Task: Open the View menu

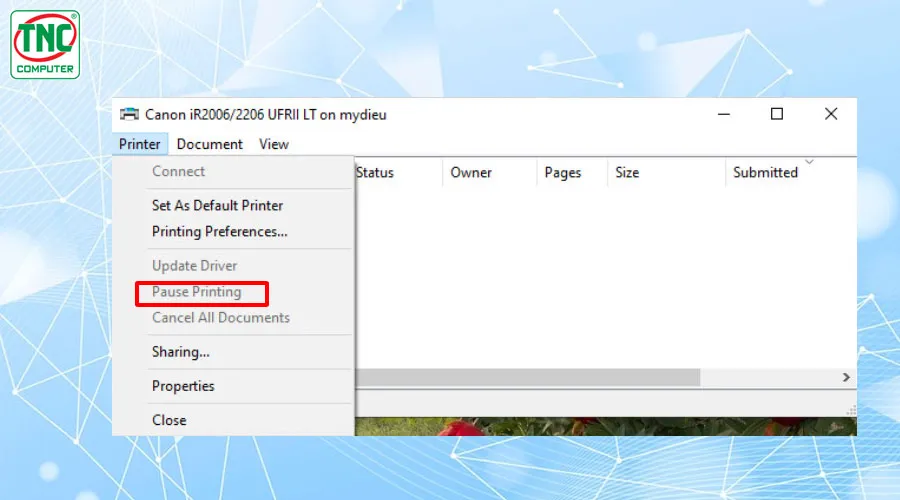Action: pyautogui.click(x=273, y=144)
